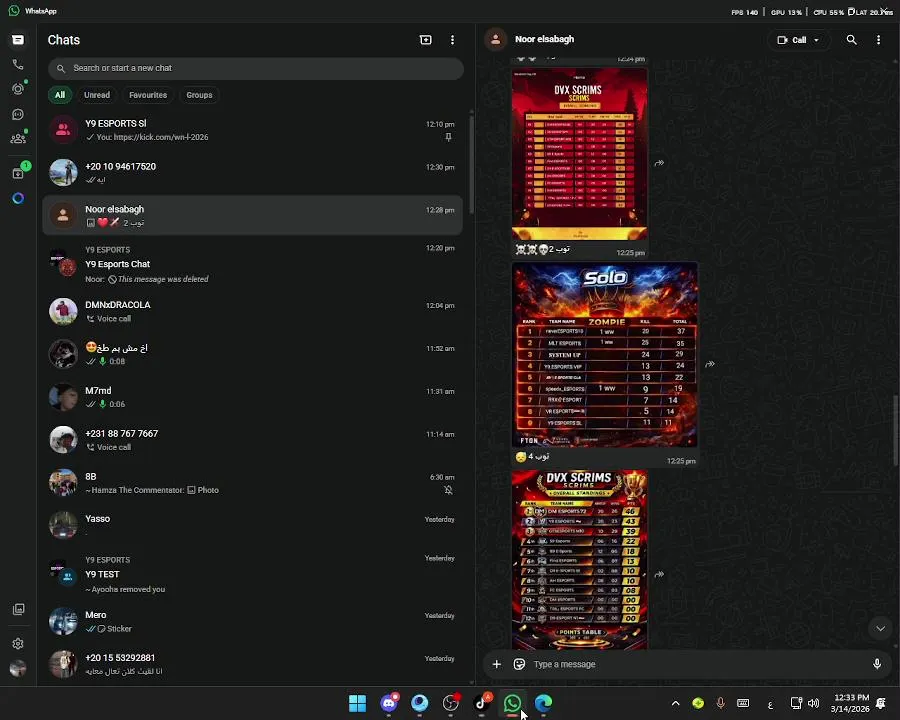
Task: Click the search icon in conversation header
Action: tap(851, 40)
